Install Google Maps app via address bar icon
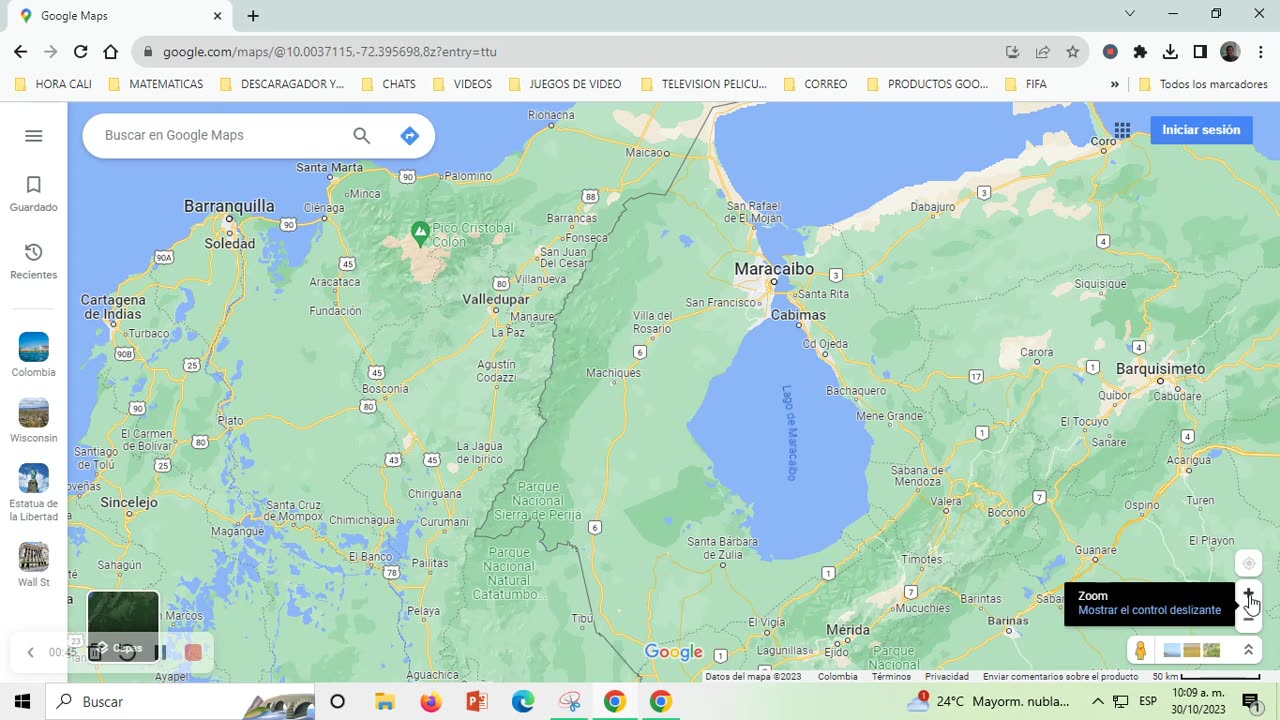This screenshot has width=1280, height=720. pos(1012,52)
